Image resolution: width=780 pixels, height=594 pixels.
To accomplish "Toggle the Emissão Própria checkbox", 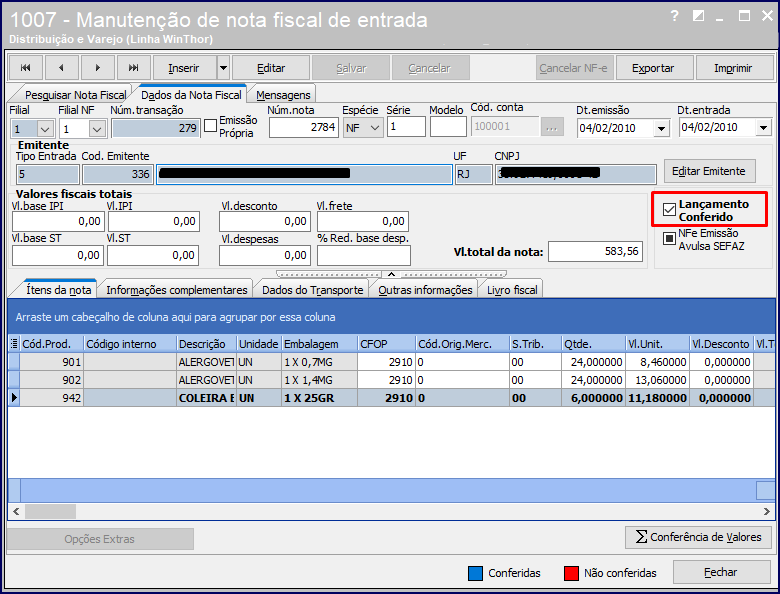I will pos(210,125).
